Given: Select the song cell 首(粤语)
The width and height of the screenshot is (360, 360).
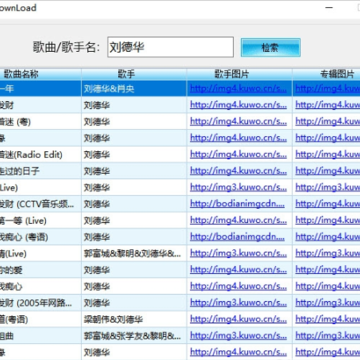Looking at the screenshot, I should 40,320.
